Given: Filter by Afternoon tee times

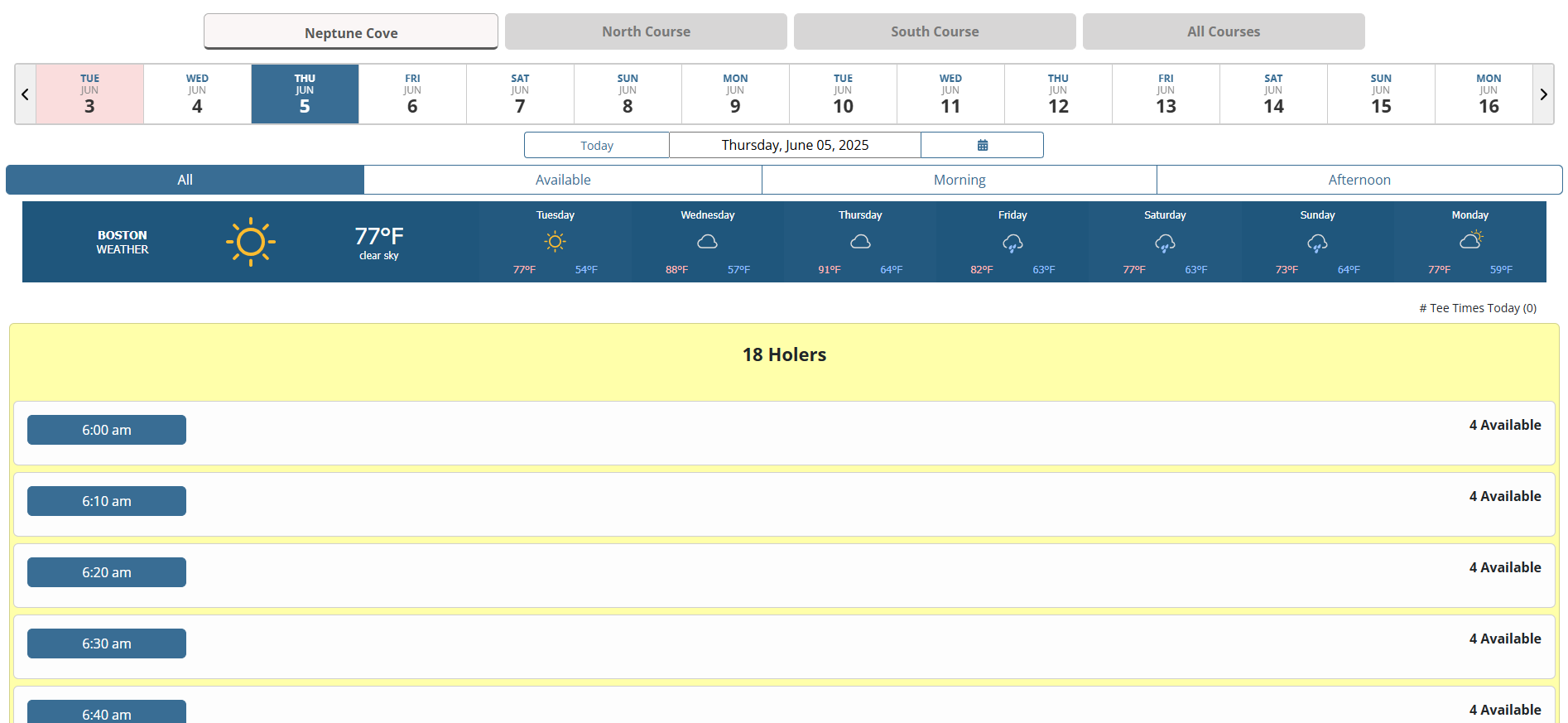Looking at the screenshot, I should 1359,180.
